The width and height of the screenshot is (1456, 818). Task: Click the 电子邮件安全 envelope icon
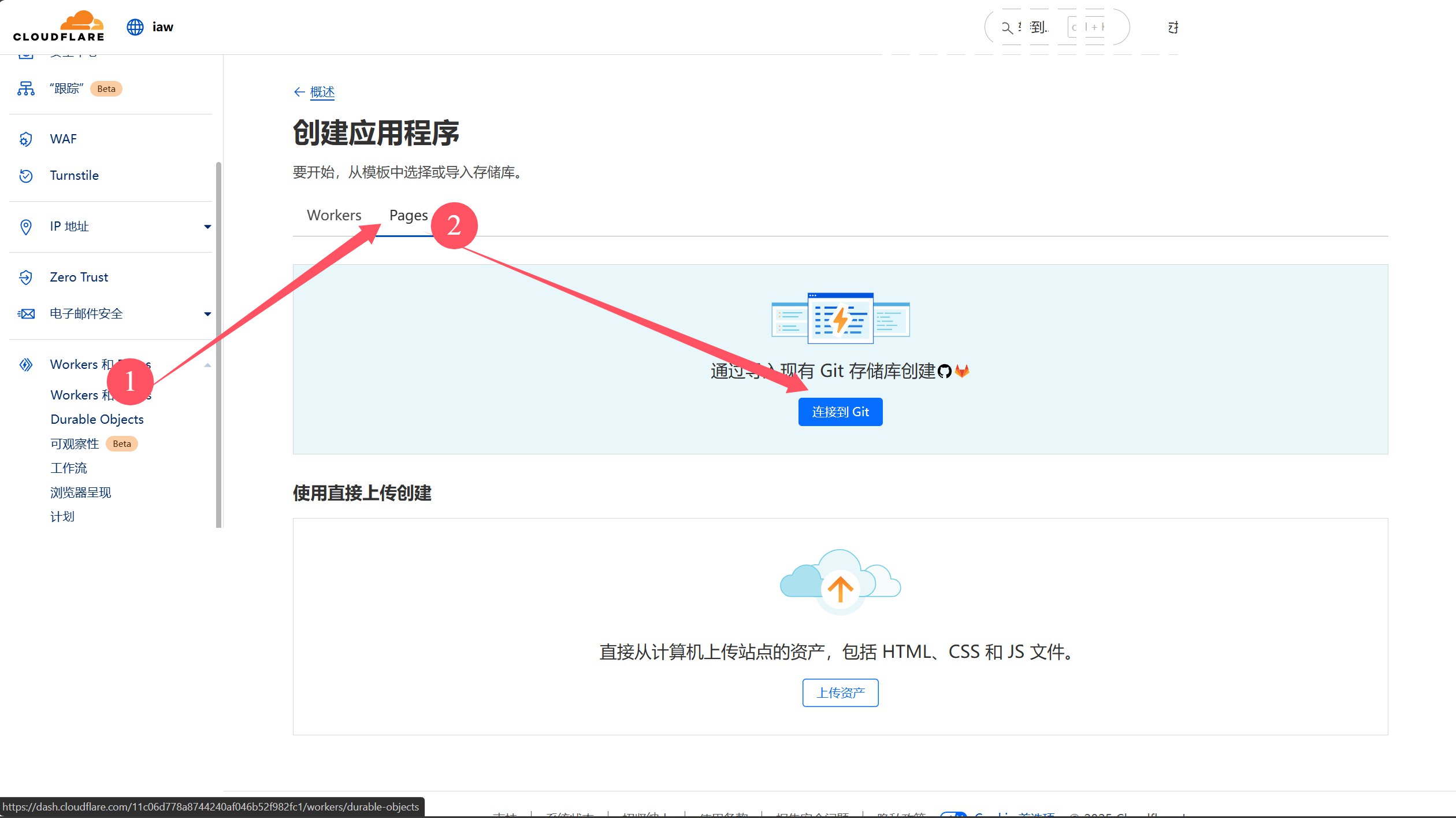coord(26,314)
